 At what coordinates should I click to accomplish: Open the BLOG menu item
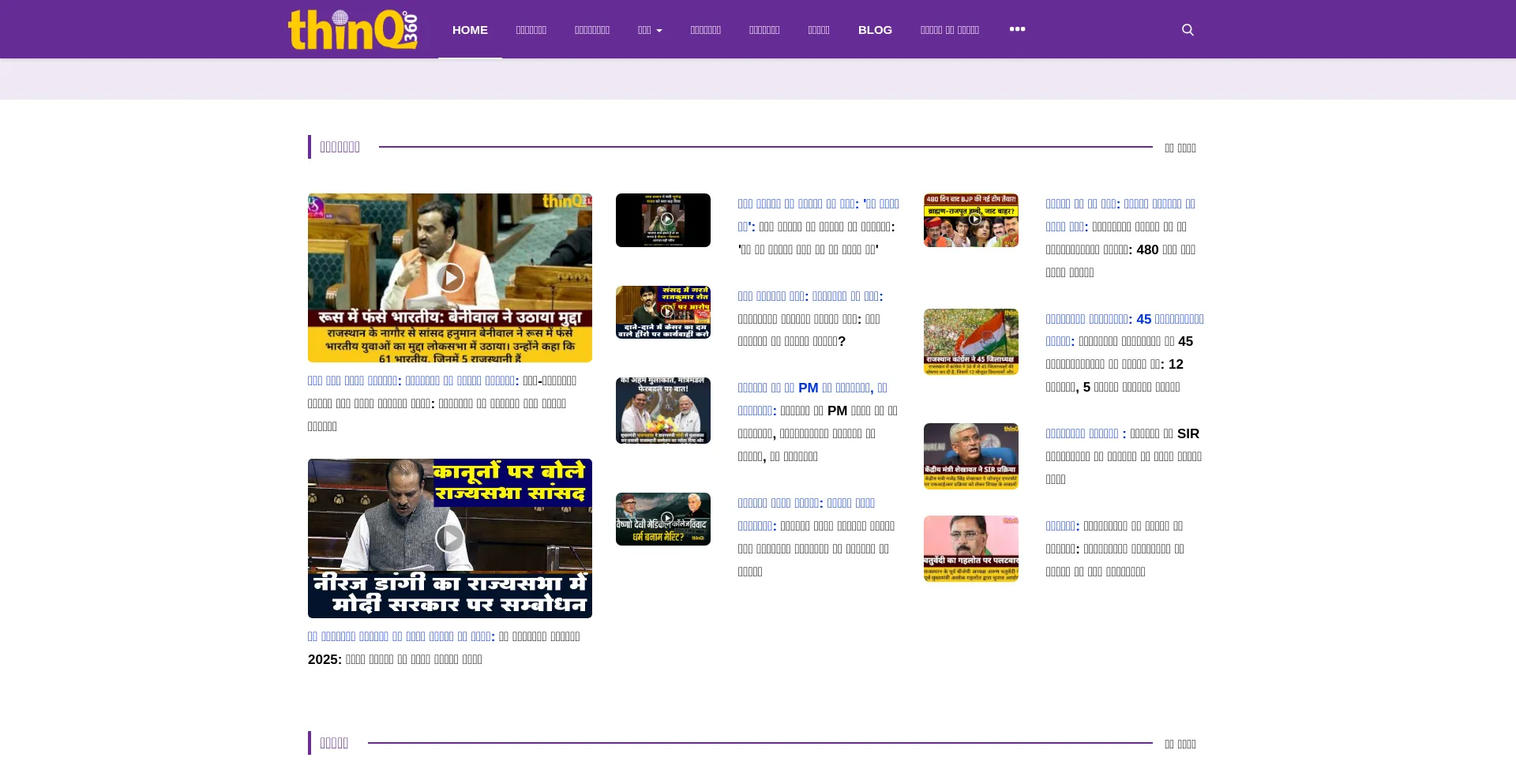(x=875, y=30)
